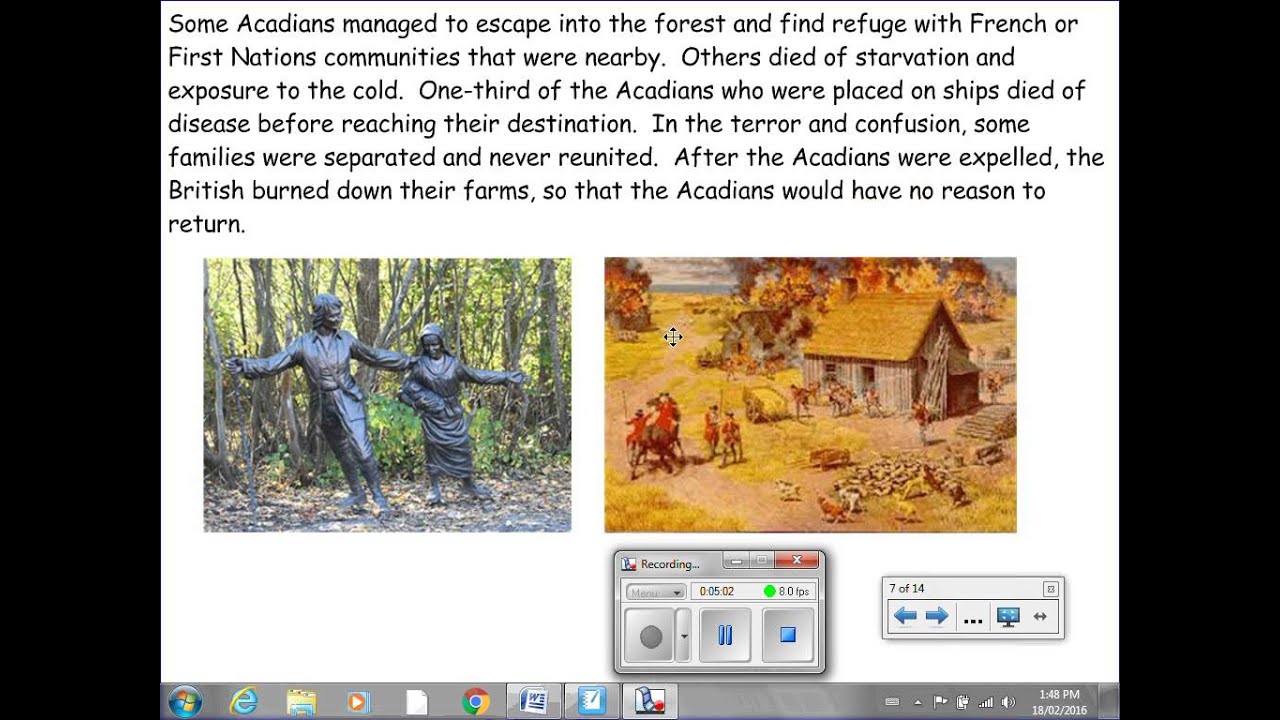1280x720 pixels.
Task: Click the power battery tray icon
Action: tap(962, 702)
